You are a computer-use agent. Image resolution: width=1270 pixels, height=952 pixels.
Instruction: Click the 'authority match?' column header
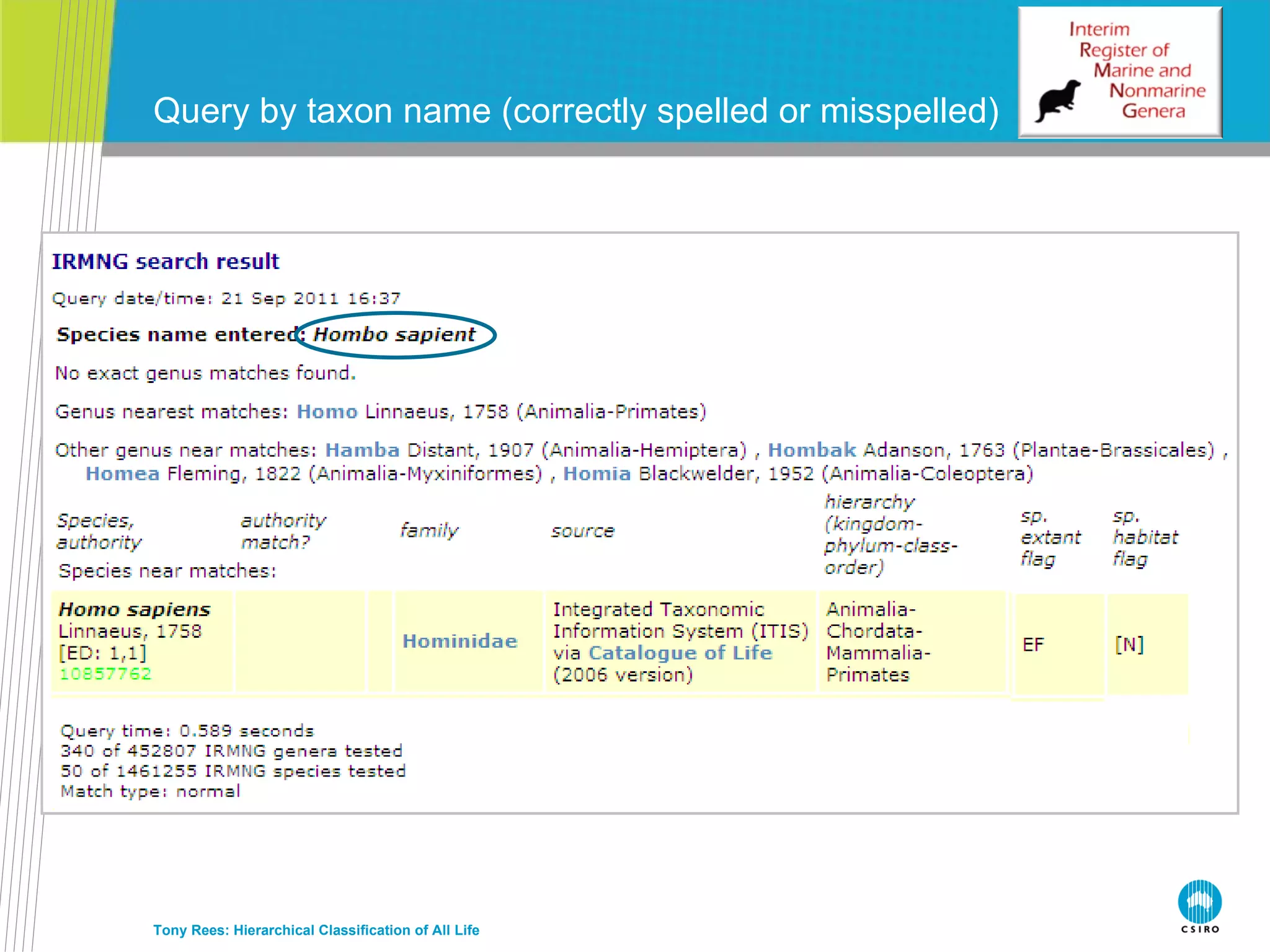coord(283,531)
